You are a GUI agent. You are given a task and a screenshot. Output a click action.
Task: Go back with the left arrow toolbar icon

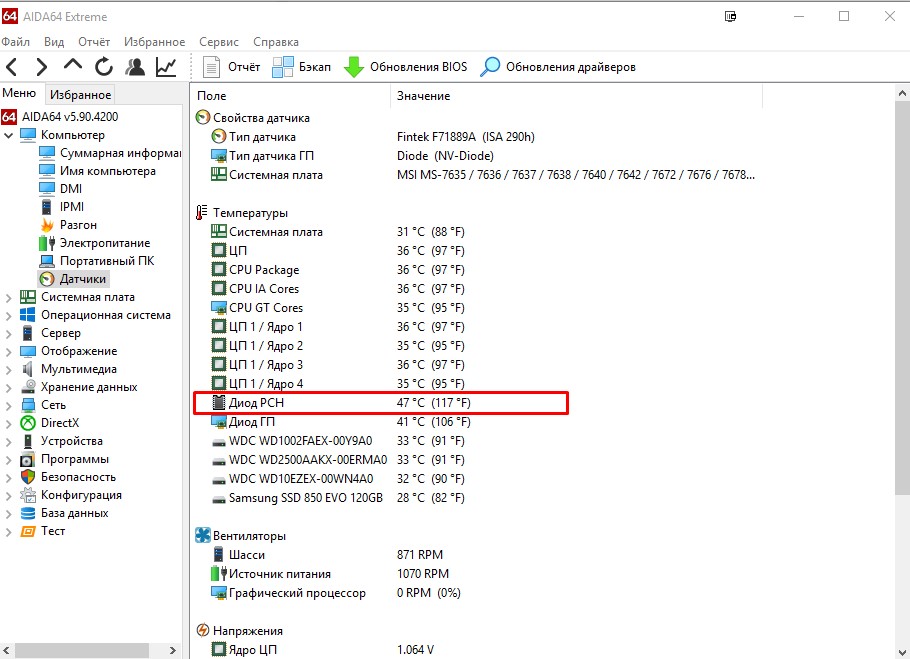point(12,67)
